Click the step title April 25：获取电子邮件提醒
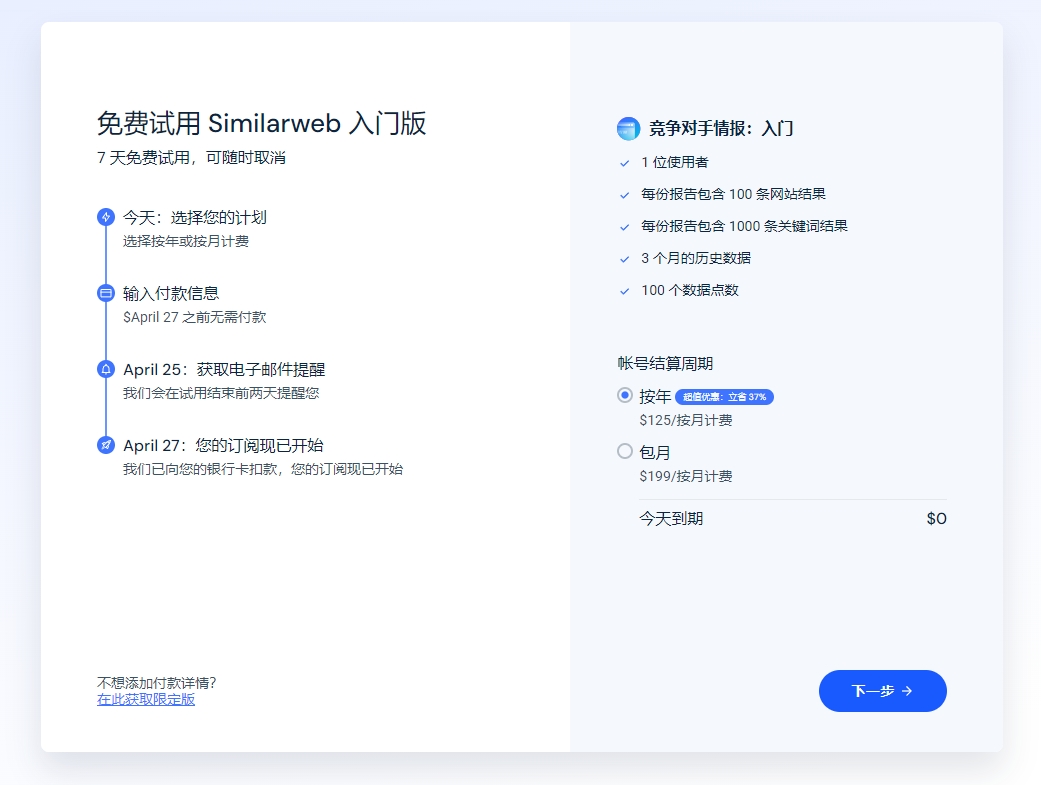This screenshot has width=1041, height=785. point(224,369)
